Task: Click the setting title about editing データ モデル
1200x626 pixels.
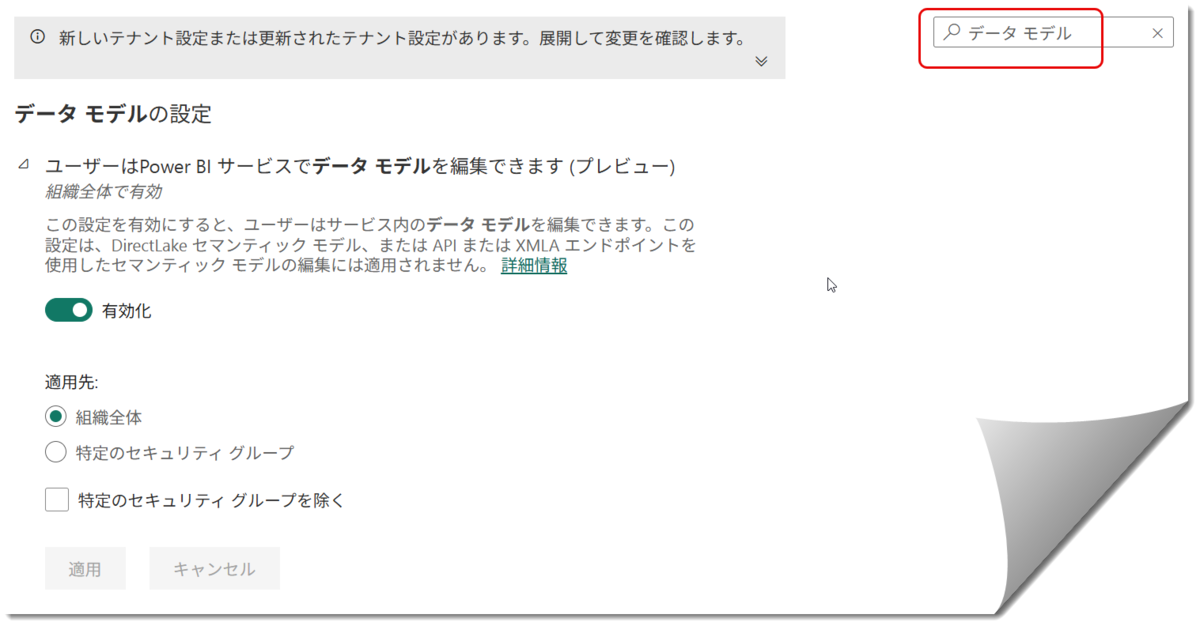Action: click(x=361, y=167)
